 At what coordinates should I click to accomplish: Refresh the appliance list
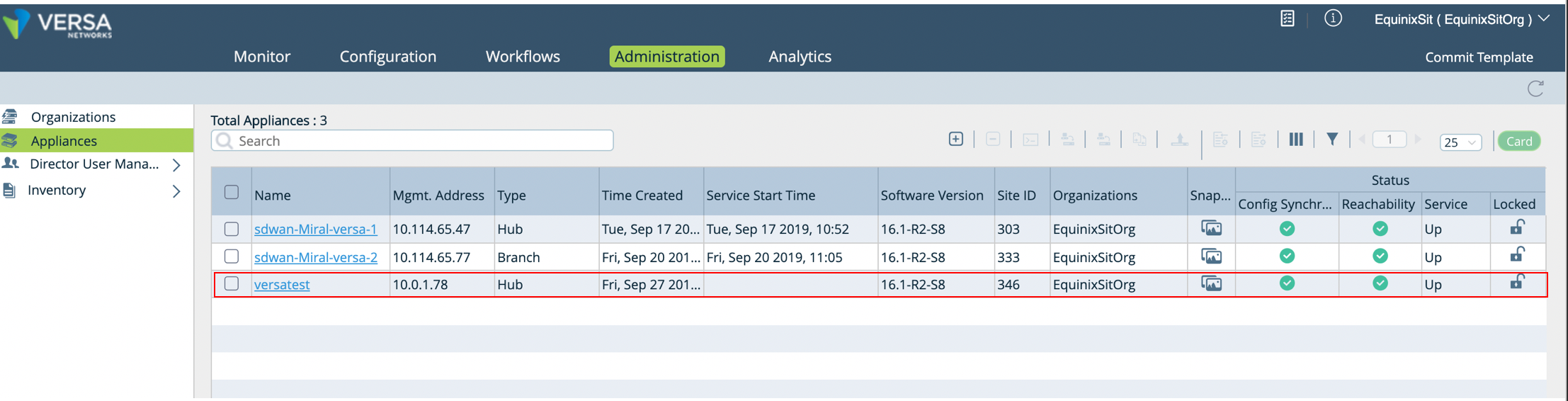(1535, 89)
